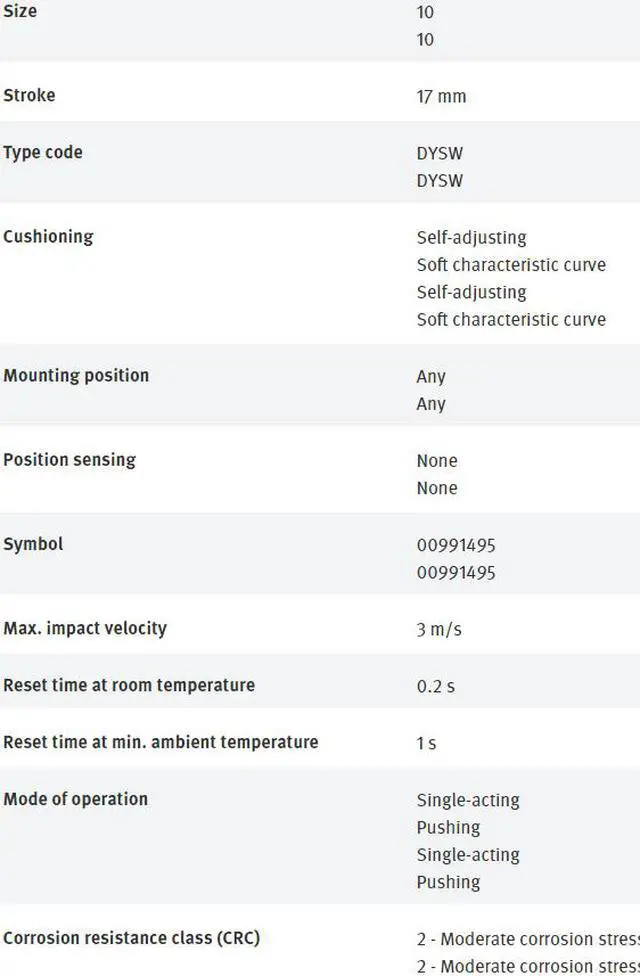Viewport: 640px width, 976px height.
Task: Select the Symbol row label
Action: coord(33,544)
